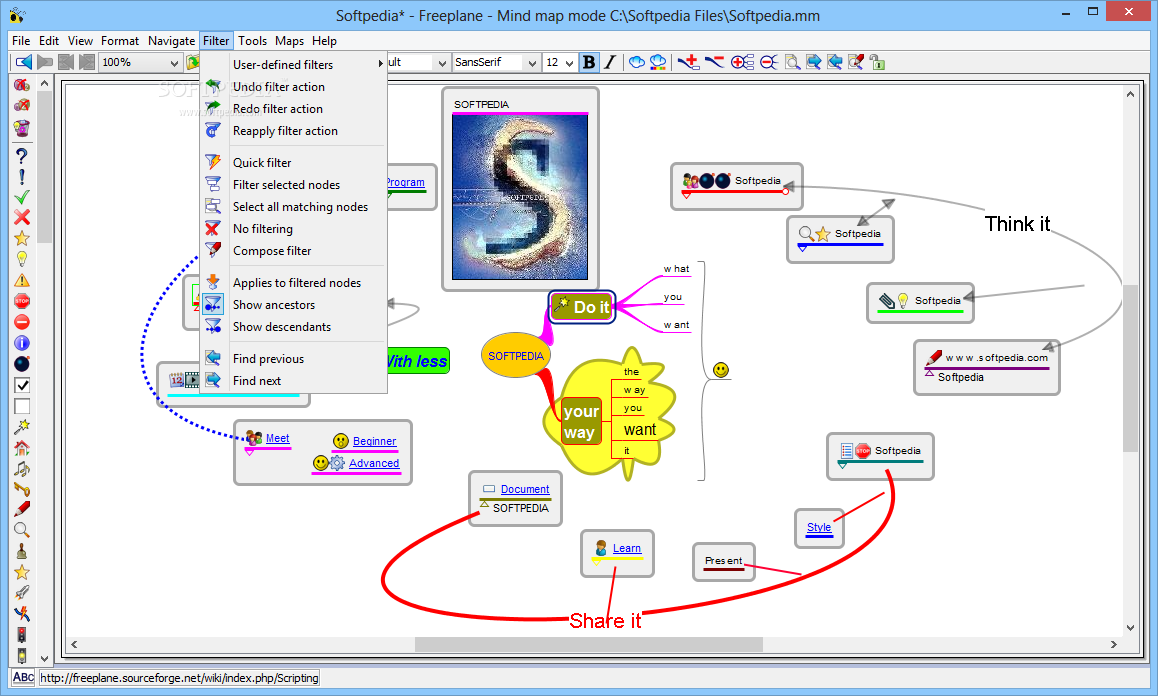The image size is (1158, 696).
Task: Select No filtering in the Filter menu
Action: (292, 228)
